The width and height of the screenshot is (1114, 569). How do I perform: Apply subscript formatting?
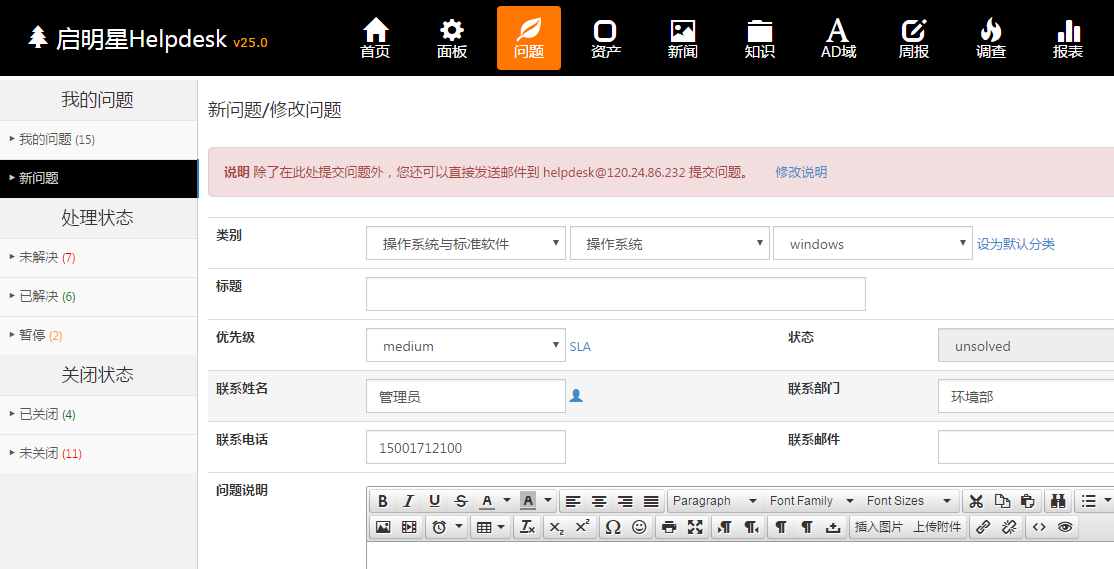(557, 527)
